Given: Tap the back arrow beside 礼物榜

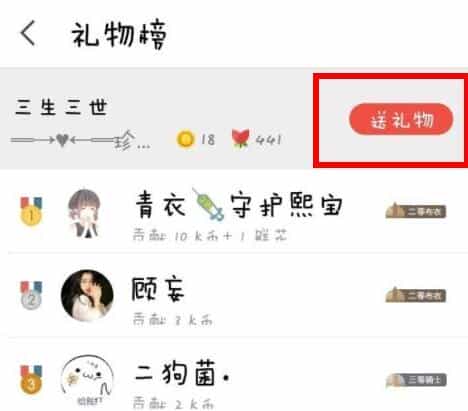Looking at the screenshot, I should (28, 33).
